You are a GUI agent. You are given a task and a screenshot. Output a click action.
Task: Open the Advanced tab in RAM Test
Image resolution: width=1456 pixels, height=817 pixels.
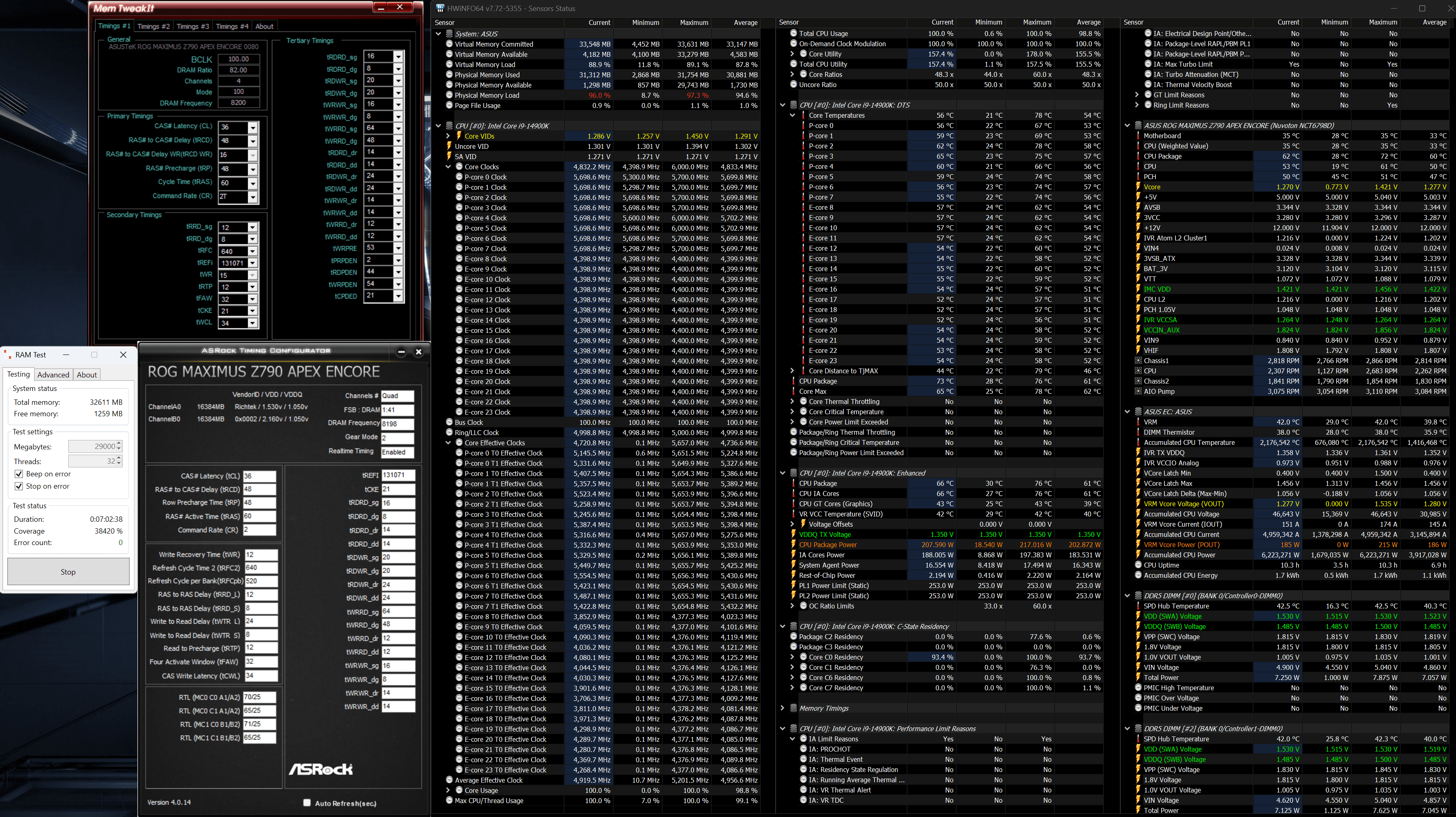coord(53,374)
